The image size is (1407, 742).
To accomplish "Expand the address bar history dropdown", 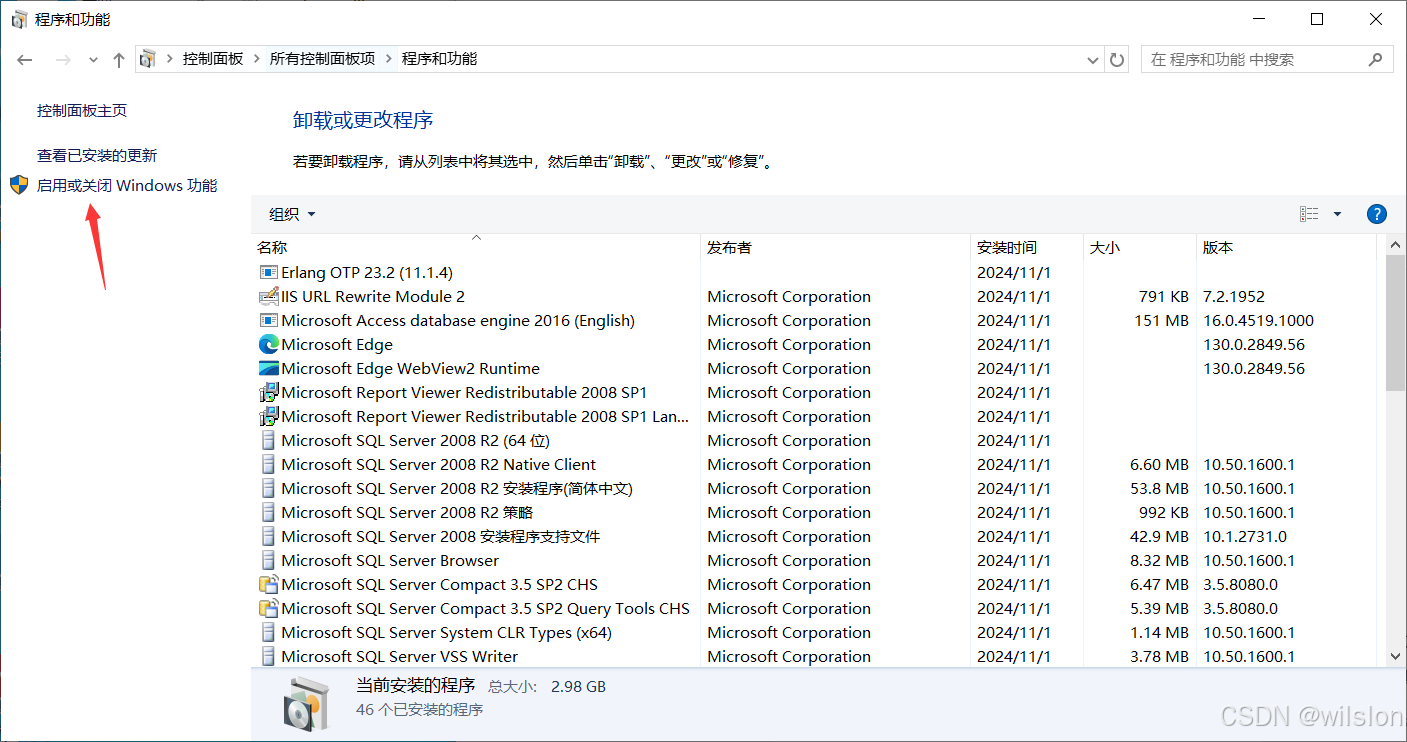I will coord(1093,60).
